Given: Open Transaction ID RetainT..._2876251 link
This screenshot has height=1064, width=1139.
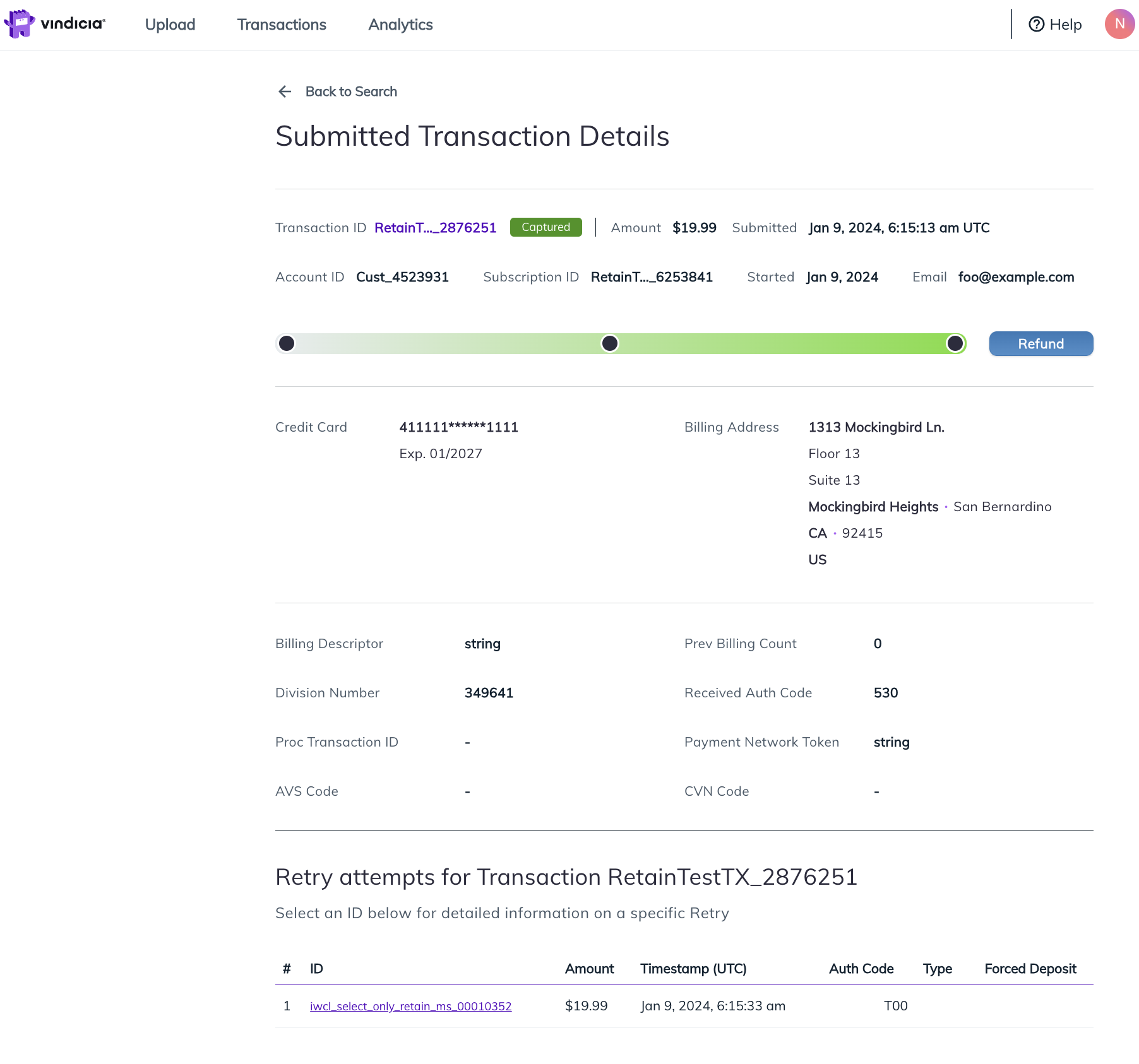Looking at the screenshot, I should [436, 228].
